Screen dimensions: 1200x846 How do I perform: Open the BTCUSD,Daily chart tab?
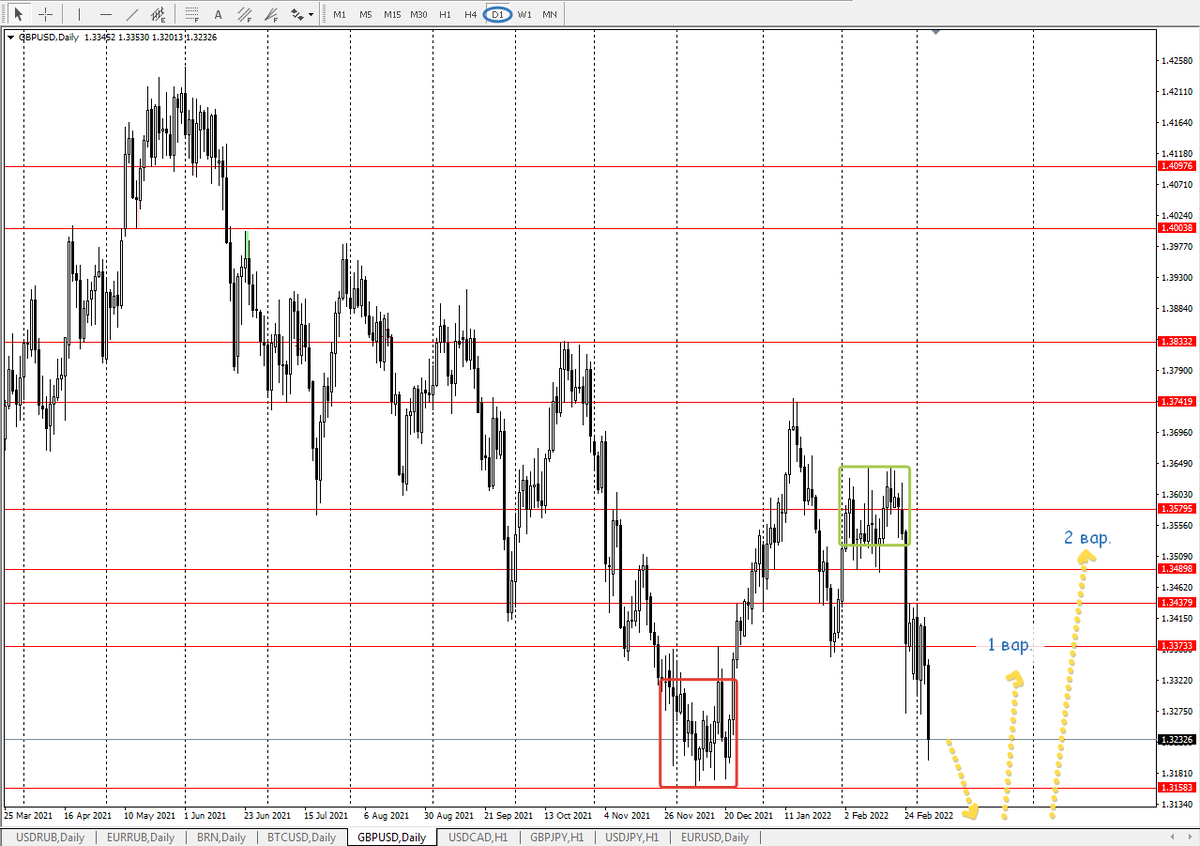304,837
